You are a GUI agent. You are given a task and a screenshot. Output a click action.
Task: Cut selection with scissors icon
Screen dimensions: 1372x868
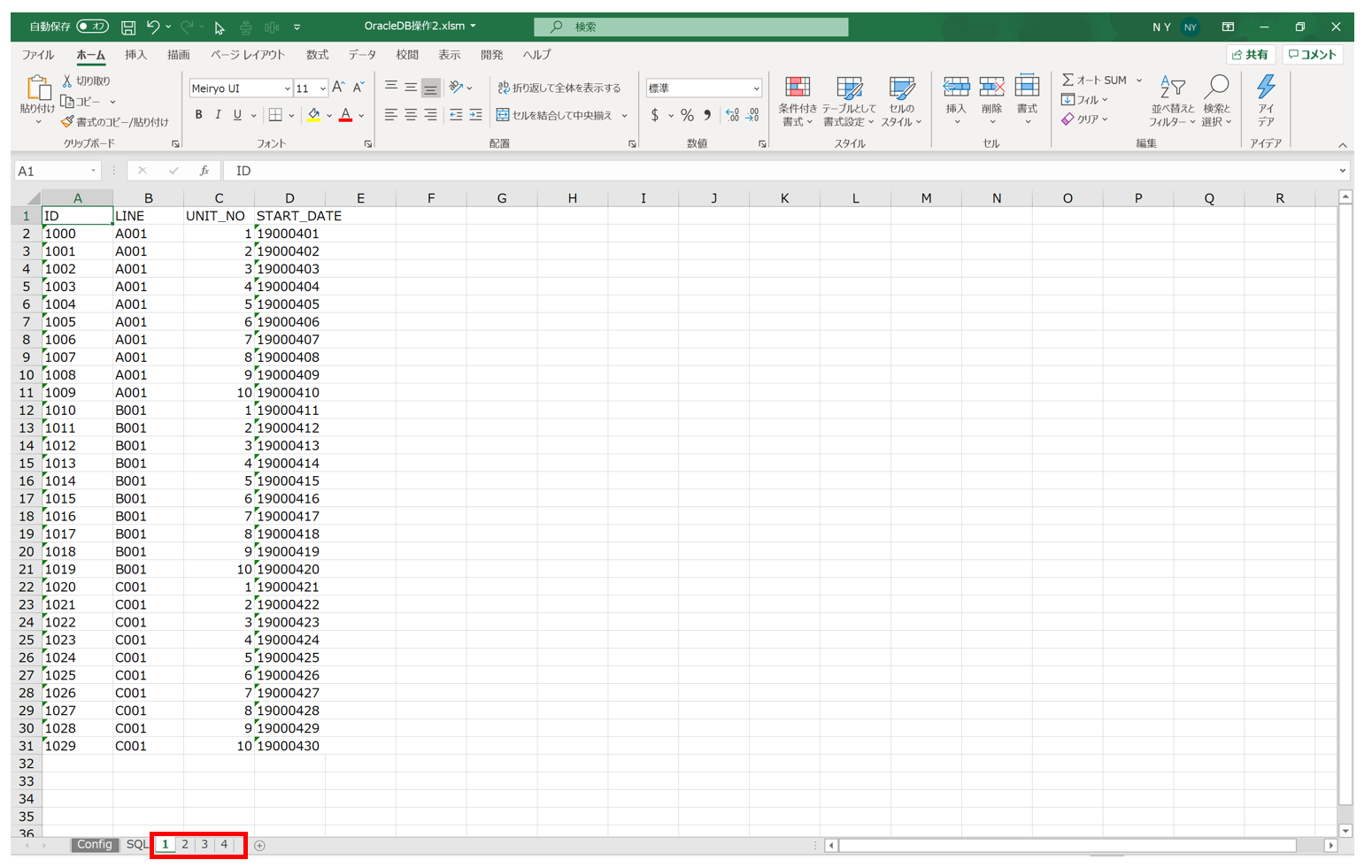67,81
